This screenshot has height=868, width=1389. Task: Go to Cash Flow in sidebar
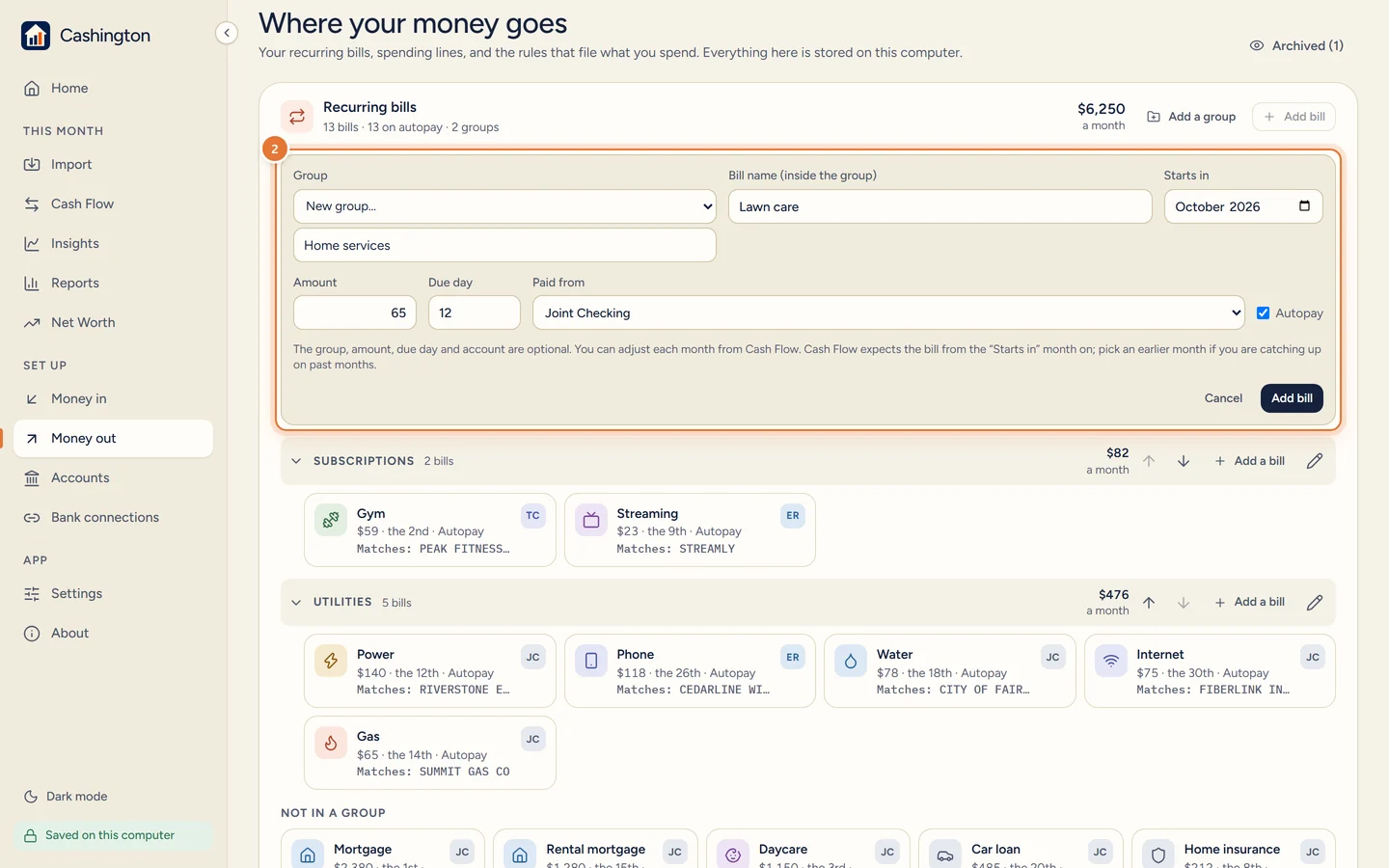coord(113,203)
